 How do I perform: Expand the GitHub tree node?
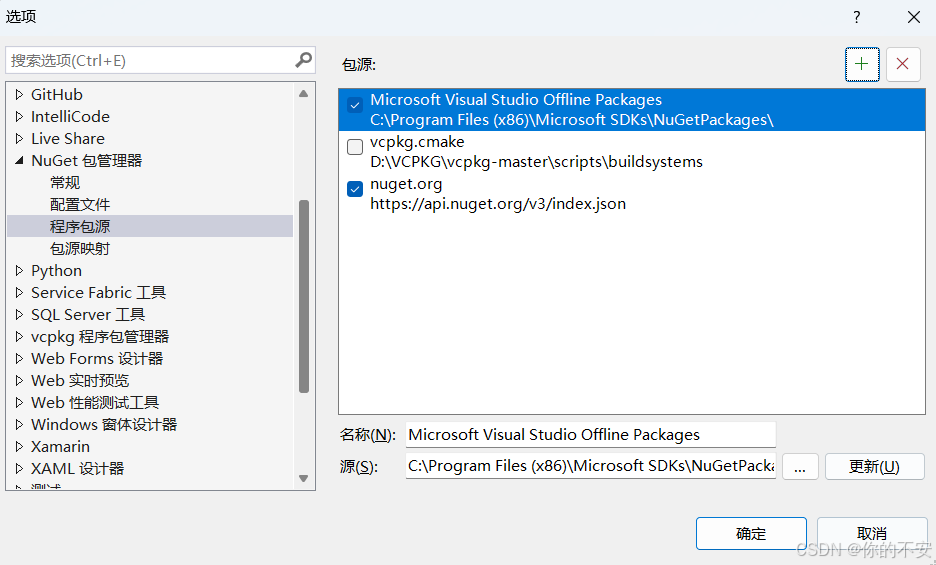(19, 94)
